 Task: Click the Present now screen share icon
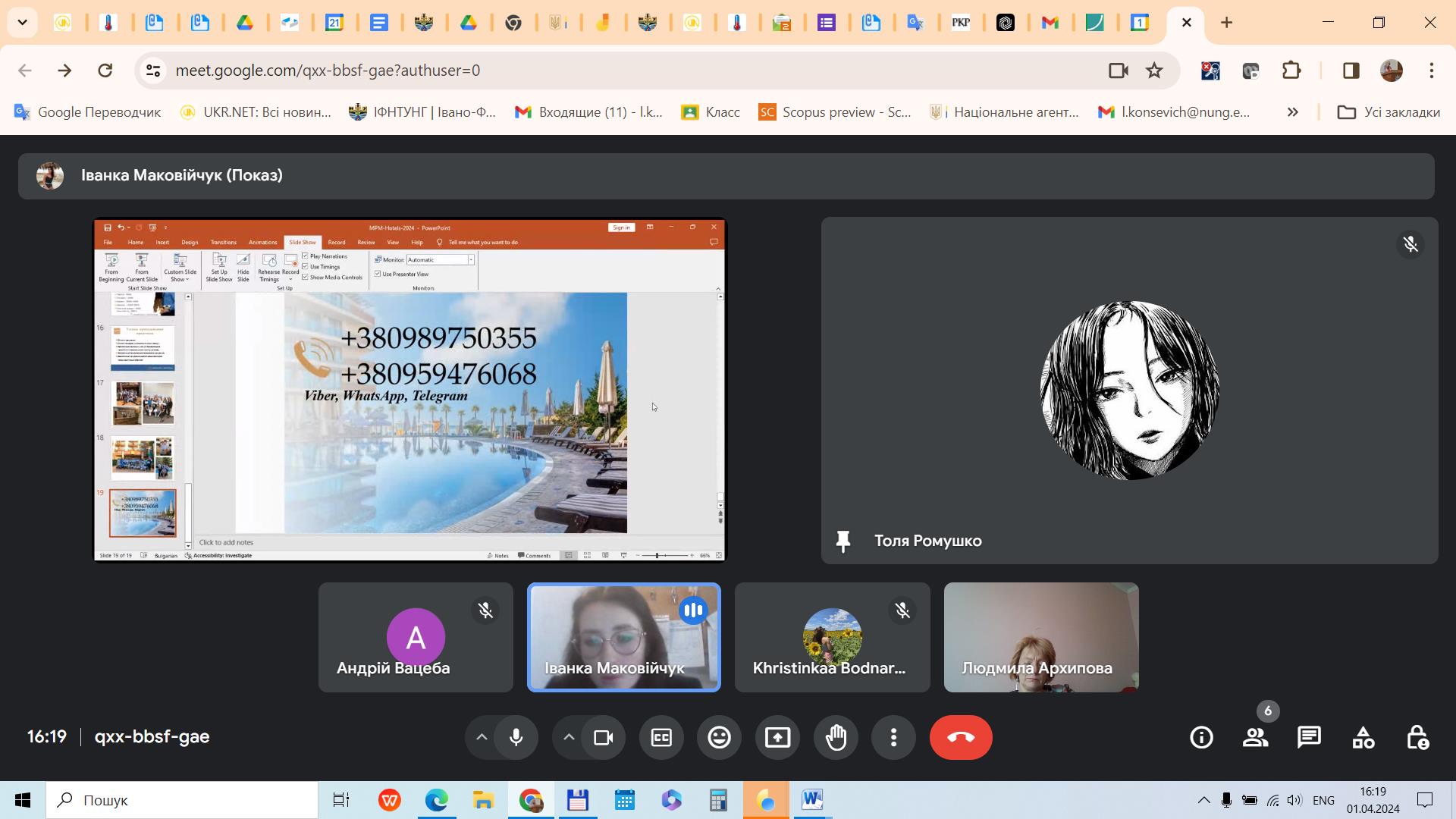777,737
